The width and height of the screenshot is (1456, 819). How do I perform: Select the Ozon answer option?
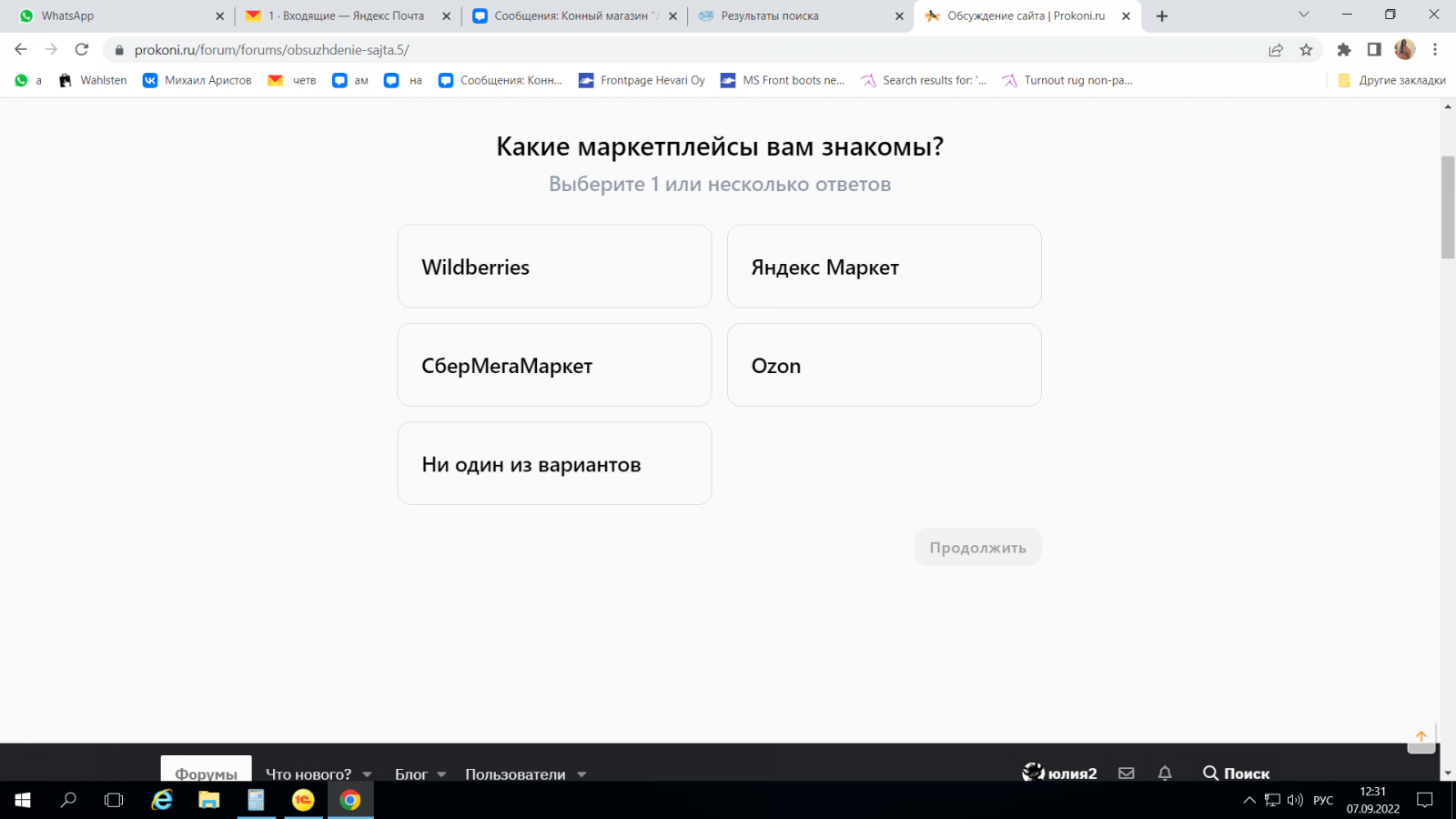click(x=884, y=365)
